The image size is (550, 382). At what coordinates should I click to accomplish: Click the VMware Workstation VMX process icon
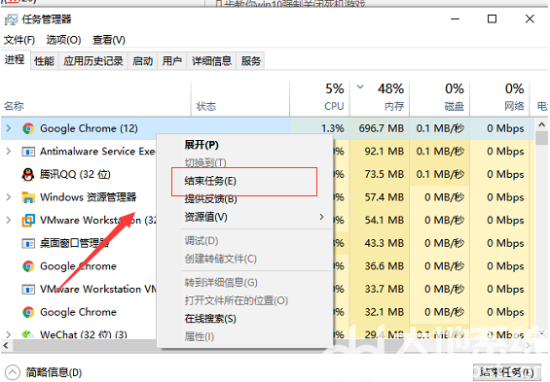[x=28, y=289]
